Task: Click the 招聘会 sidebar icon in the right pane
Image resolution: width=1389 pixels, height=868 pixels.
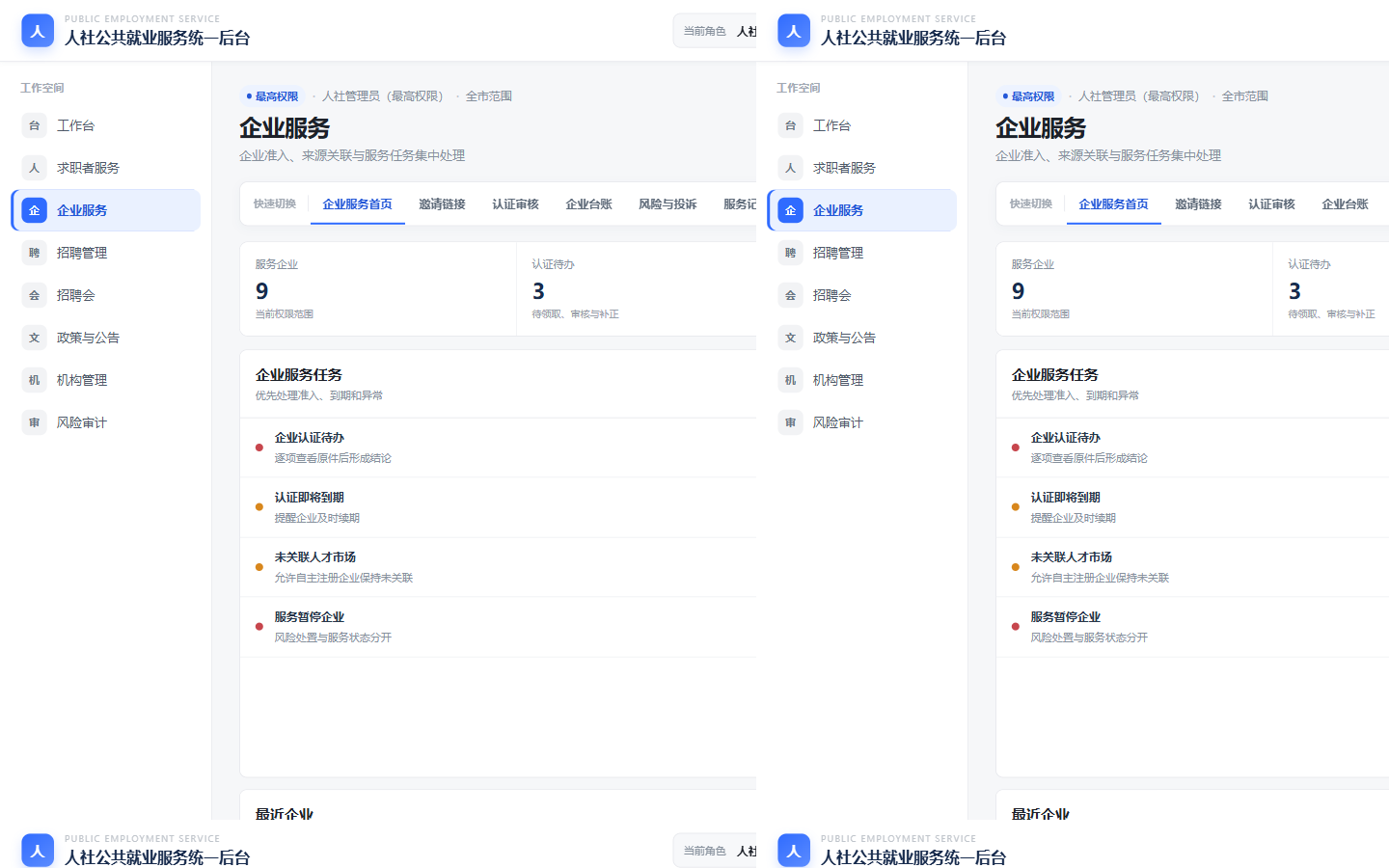Action: (x=790, y=295)
